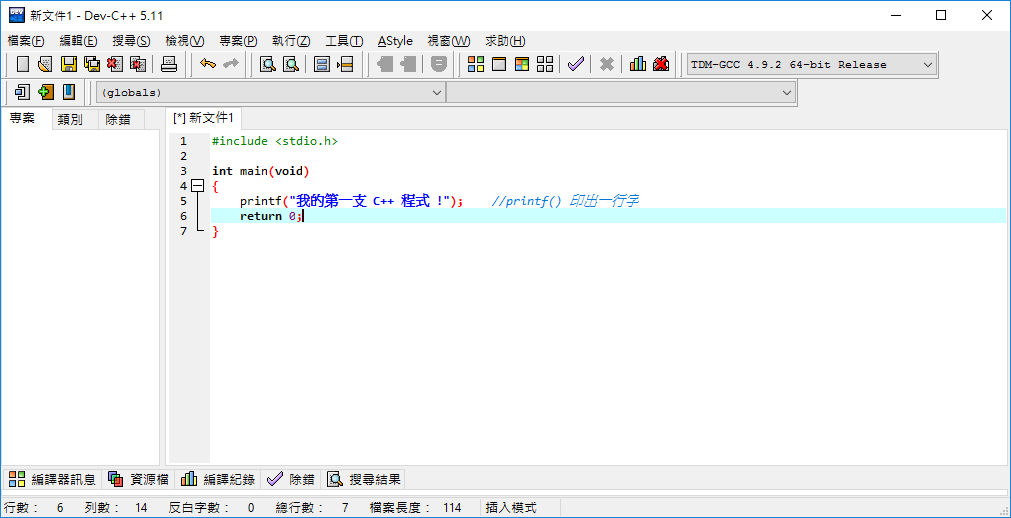Maximize the Dev-C++ window
This screenshot has width=1011, height=518.
click(x=941, y=15)
